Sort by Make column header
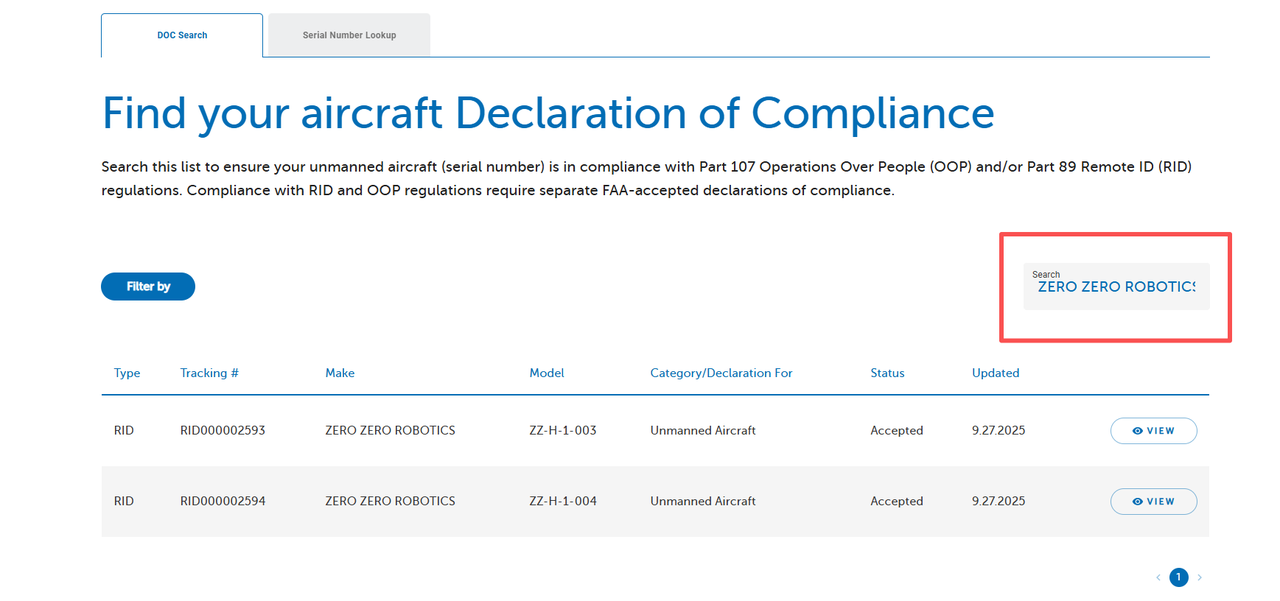Screen dimensions: 1280x601 340,373
